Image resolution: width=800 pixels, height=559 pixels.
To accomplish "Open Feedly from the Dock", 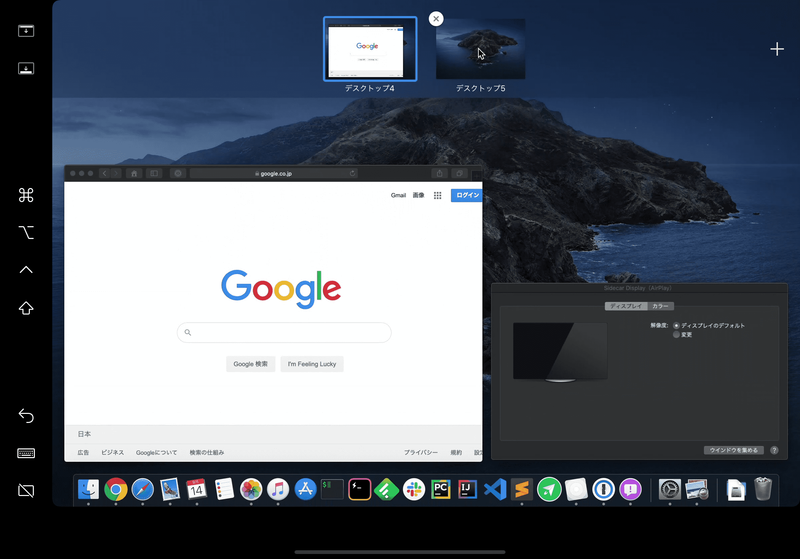I will (387, 490).
